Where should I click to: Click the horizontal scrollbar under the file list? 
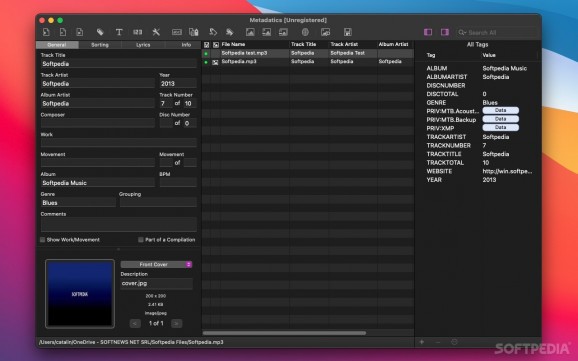(x=284, y=333)
